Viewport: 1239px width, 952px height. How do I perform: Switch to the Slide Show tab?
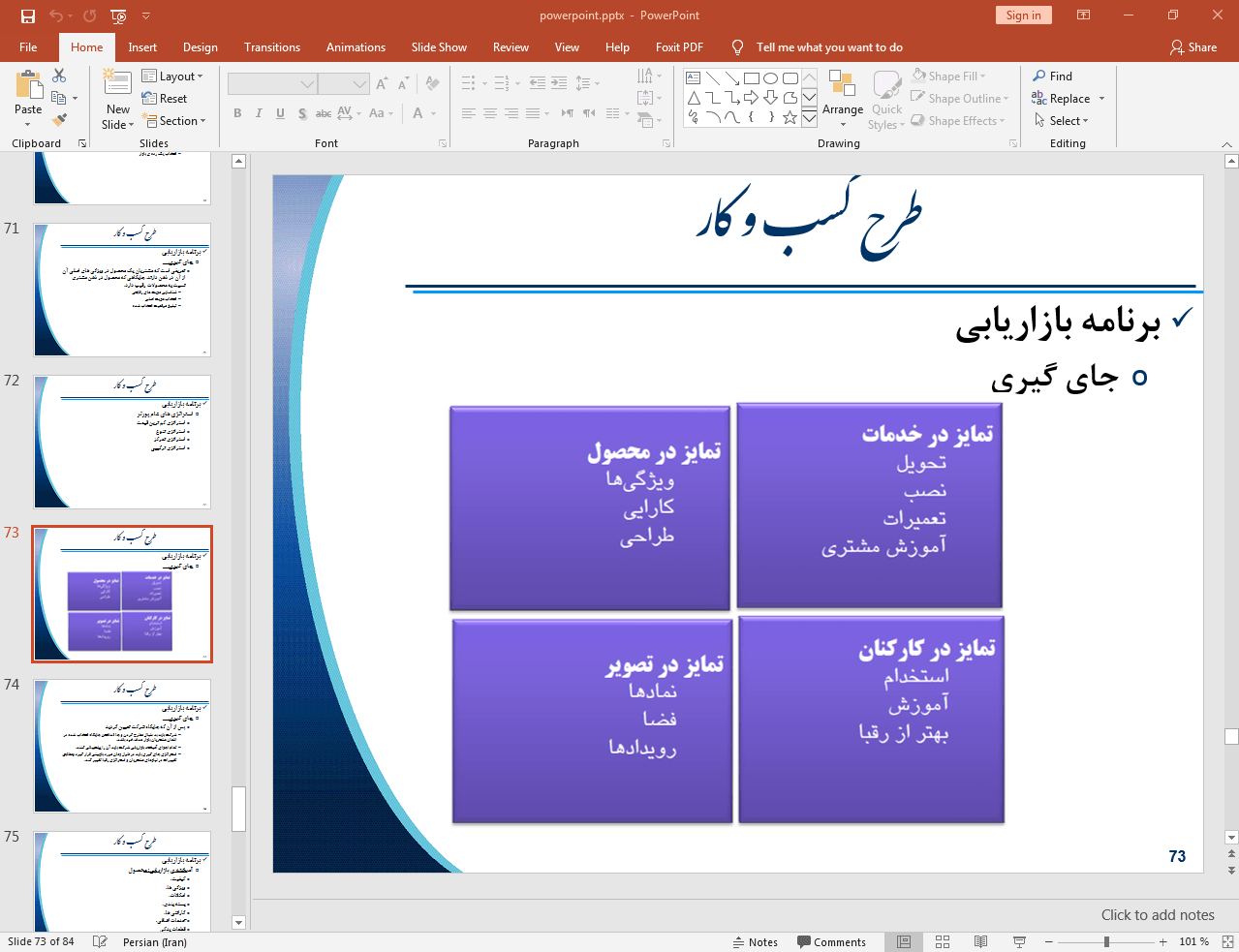(x=439, y=46)
